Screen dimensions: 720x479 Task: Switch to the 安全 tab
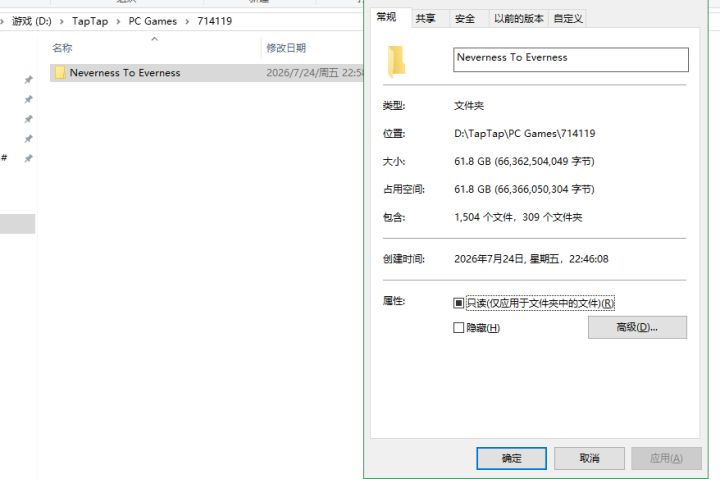(x=465, y=19)
